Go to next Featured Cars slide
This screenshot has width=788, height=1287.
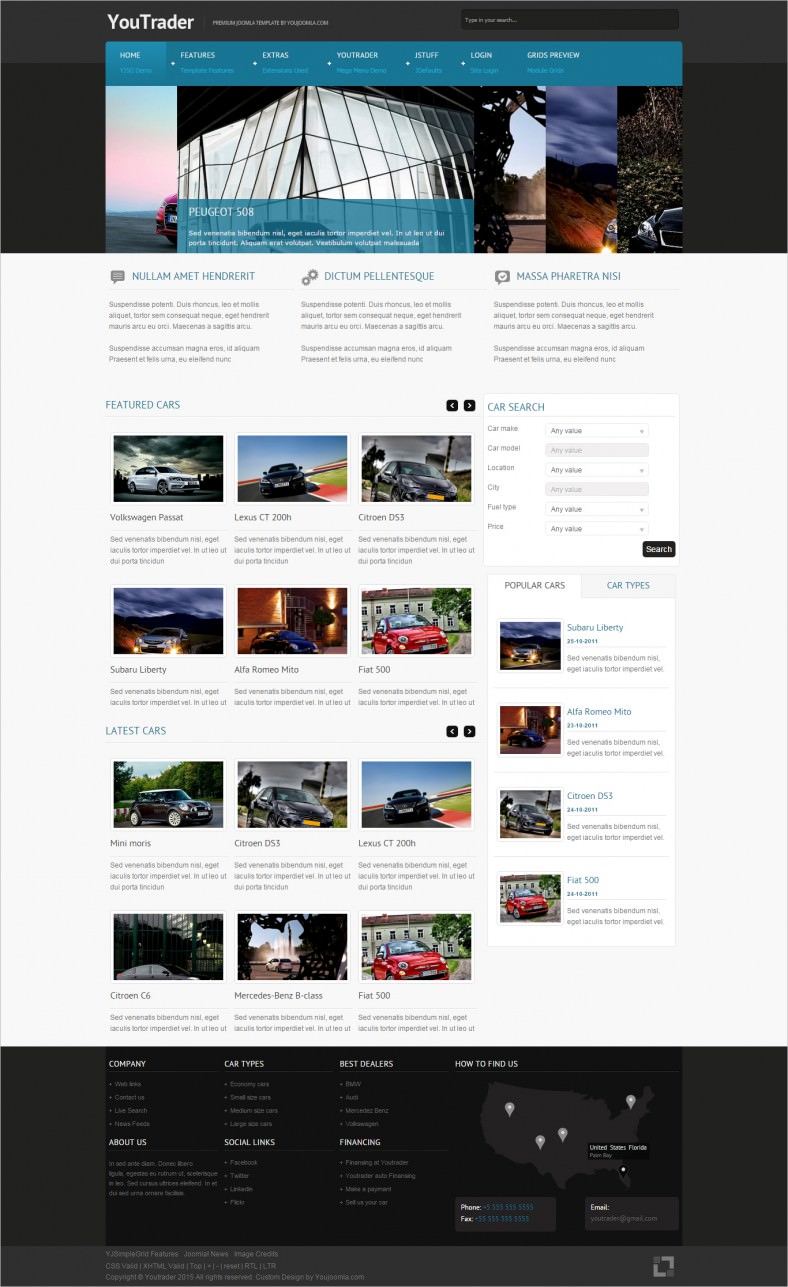tap(470, 405)
